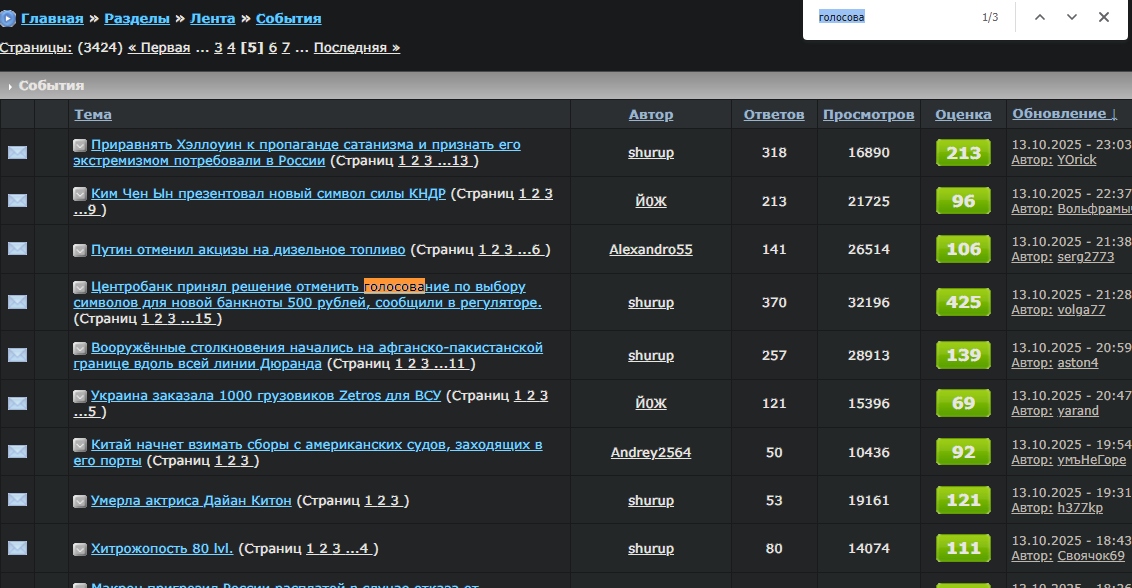Click envelope icon beside the Halloween topic
Viewport: 1132px width, 588px height.
click(x=17, y=153)
